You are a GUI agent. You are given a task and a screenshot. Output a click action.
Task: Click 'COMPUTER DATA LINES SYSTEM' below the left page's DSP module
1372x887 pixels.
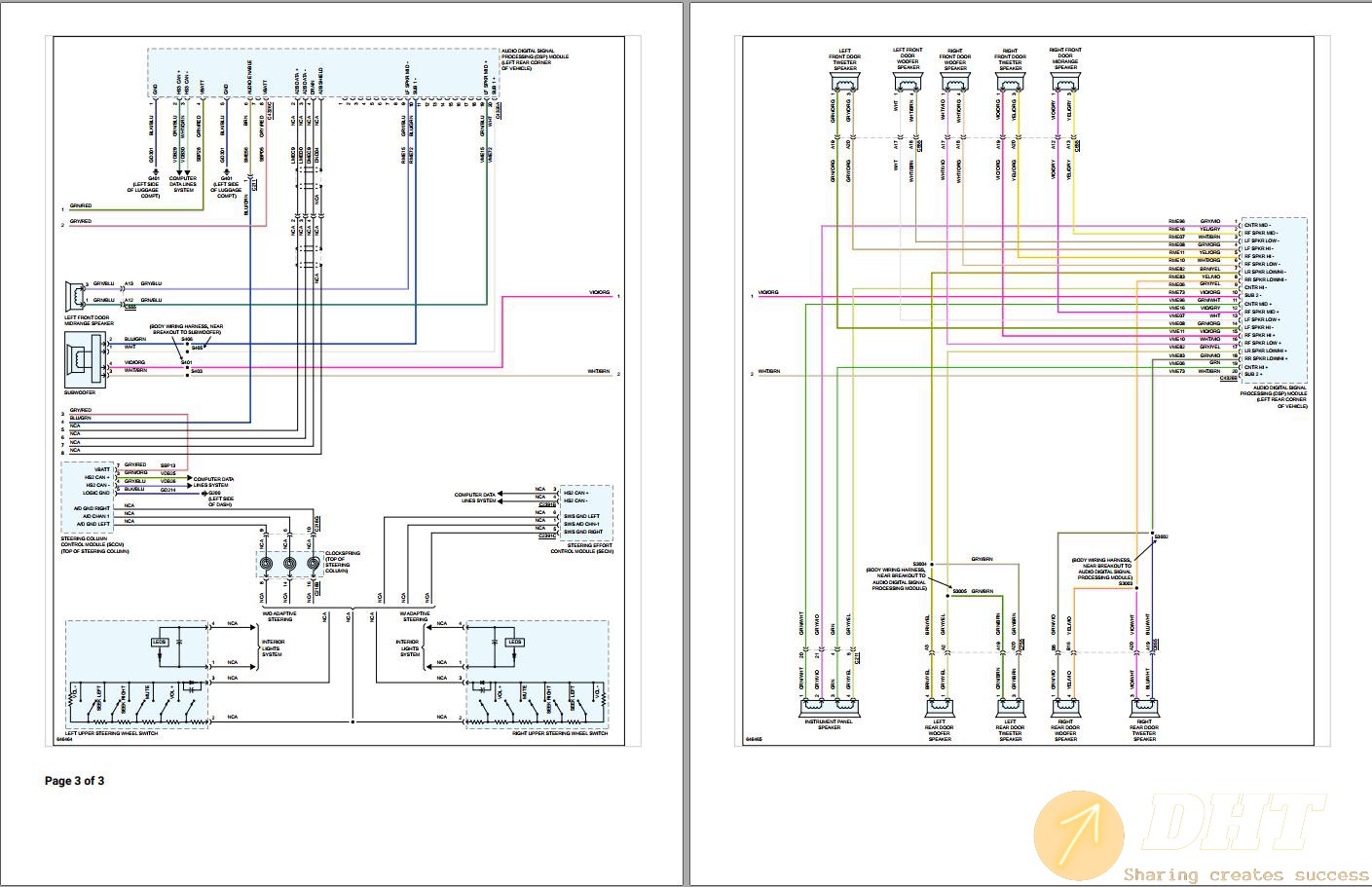(x=183, y=184)
